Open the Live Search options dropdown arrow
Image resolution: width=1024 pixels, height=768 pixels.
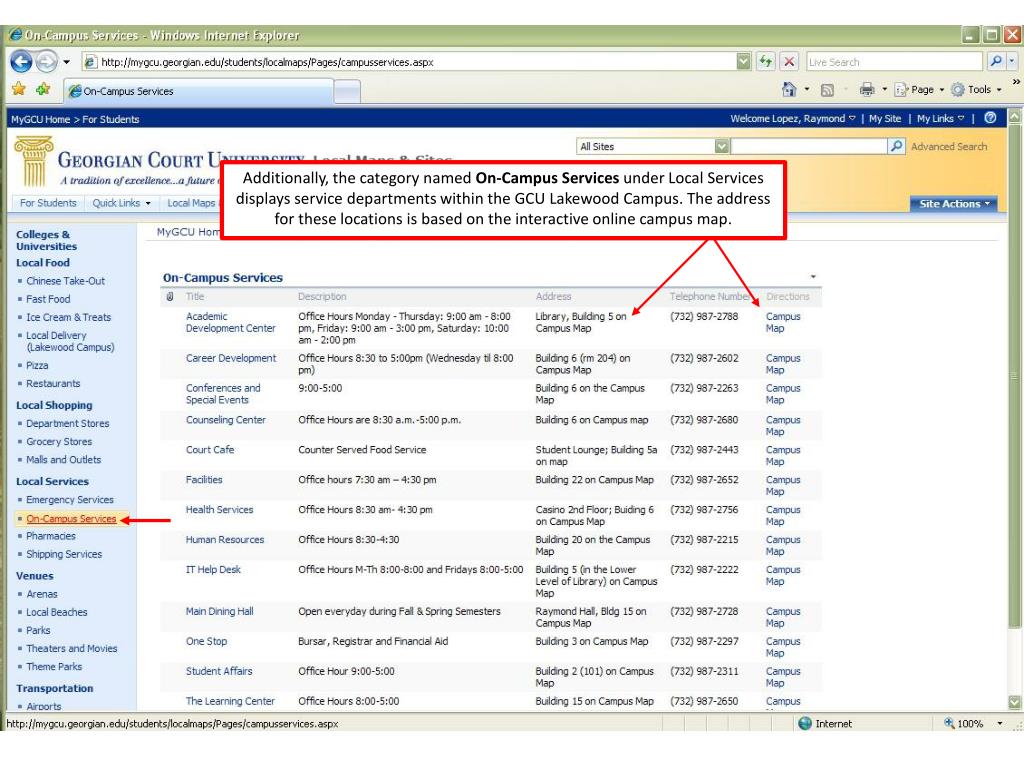pos(1012,61)
